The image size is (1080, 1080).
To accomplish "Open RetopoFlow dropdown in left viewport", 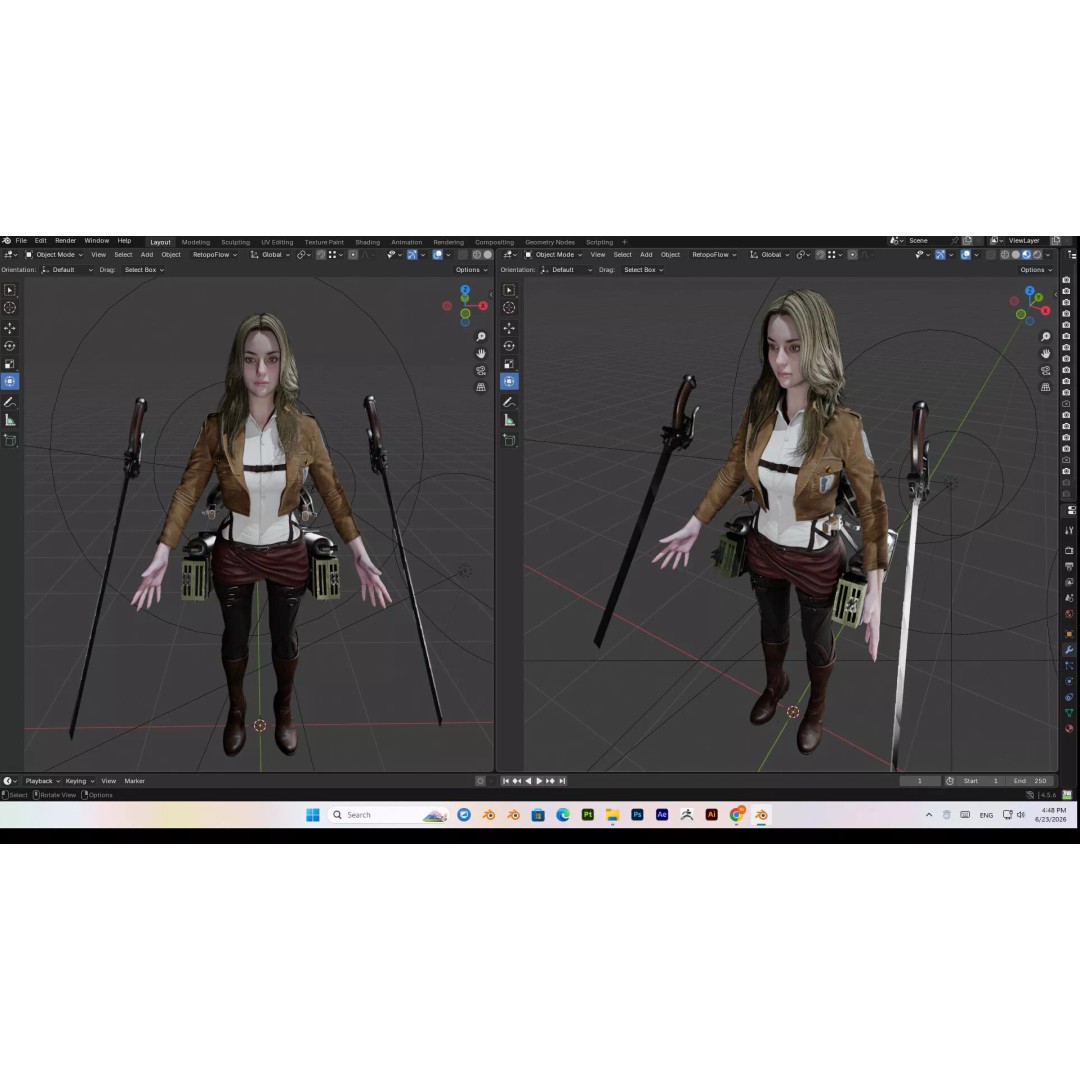I will (215, 255).
